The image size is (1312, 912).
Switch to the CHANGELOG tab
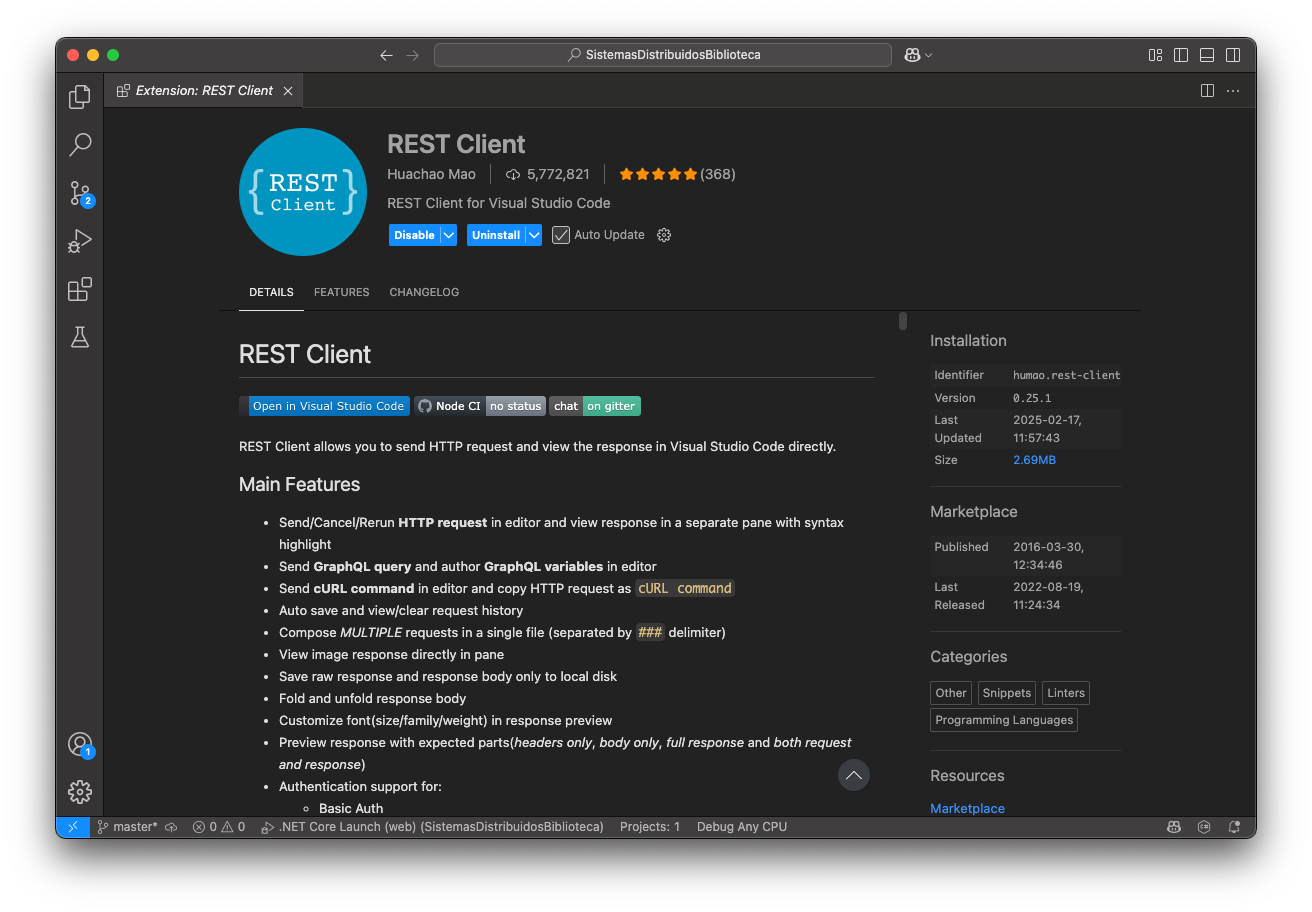click(424, 292)
